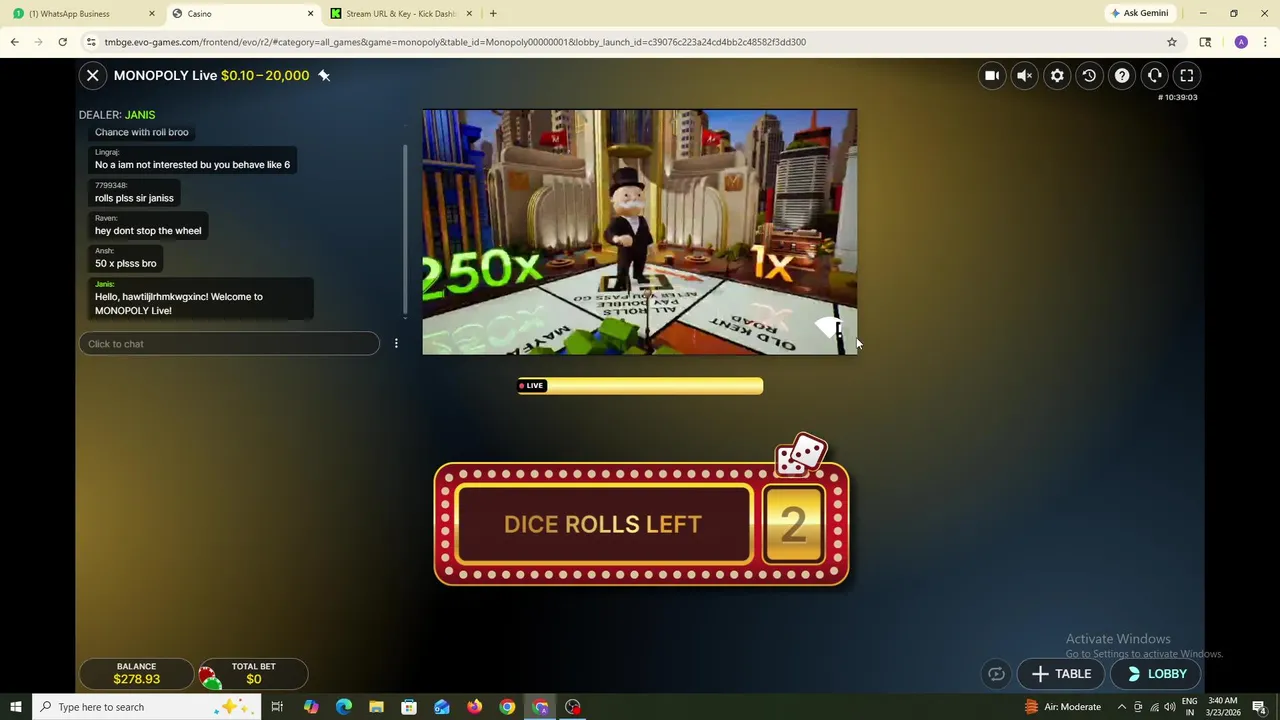1280x720 pixels.
Task: Click the circular refresh icon near +TABLE
Action: click(996, 674)
